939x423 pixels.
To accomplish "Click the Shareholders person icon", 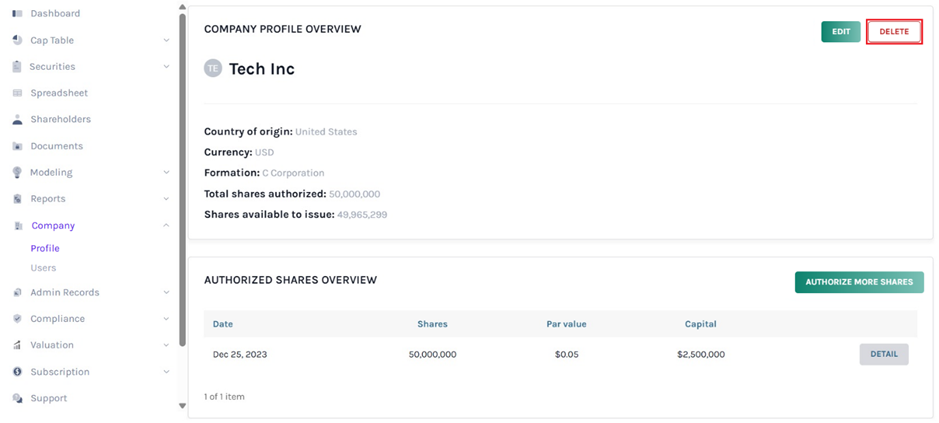I will click(x=17, y=120).
